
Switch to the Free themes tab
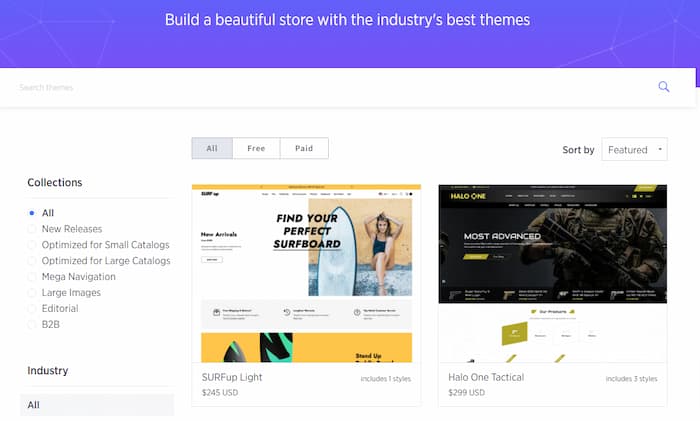[x=256, y=148]
